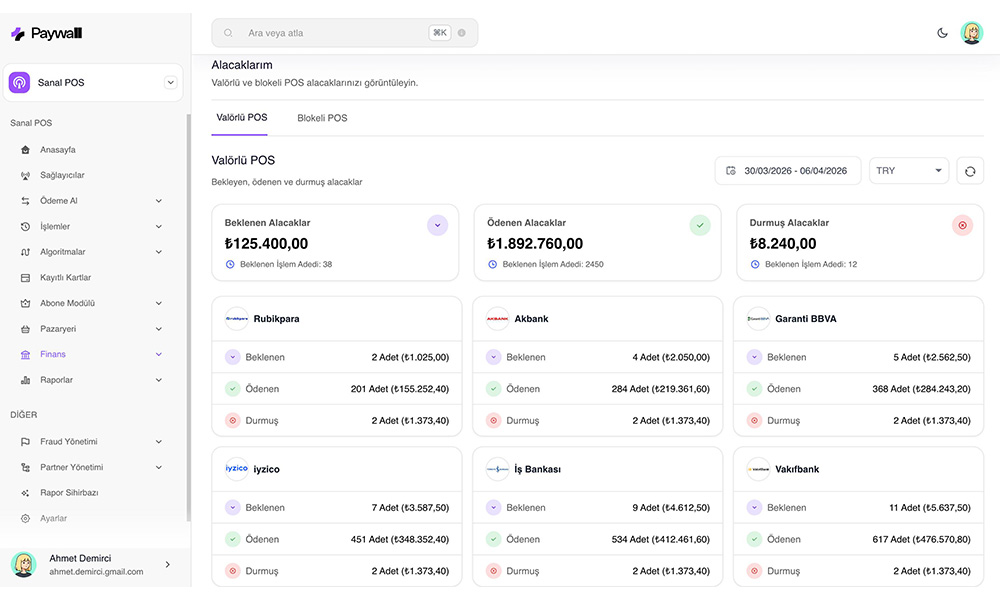Click the purple icon on Beklenen Alacaklar card
1000x600 pixels.
click(x=437, y=226)
